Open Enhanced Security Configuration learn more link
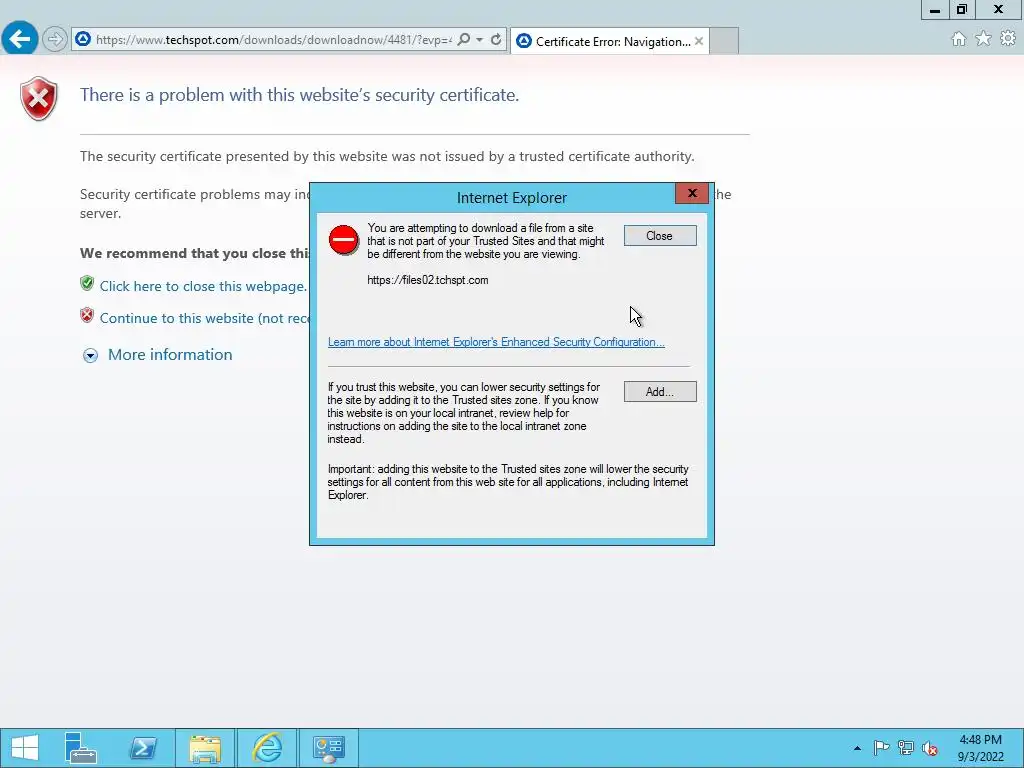 click(x=496, y=342)
